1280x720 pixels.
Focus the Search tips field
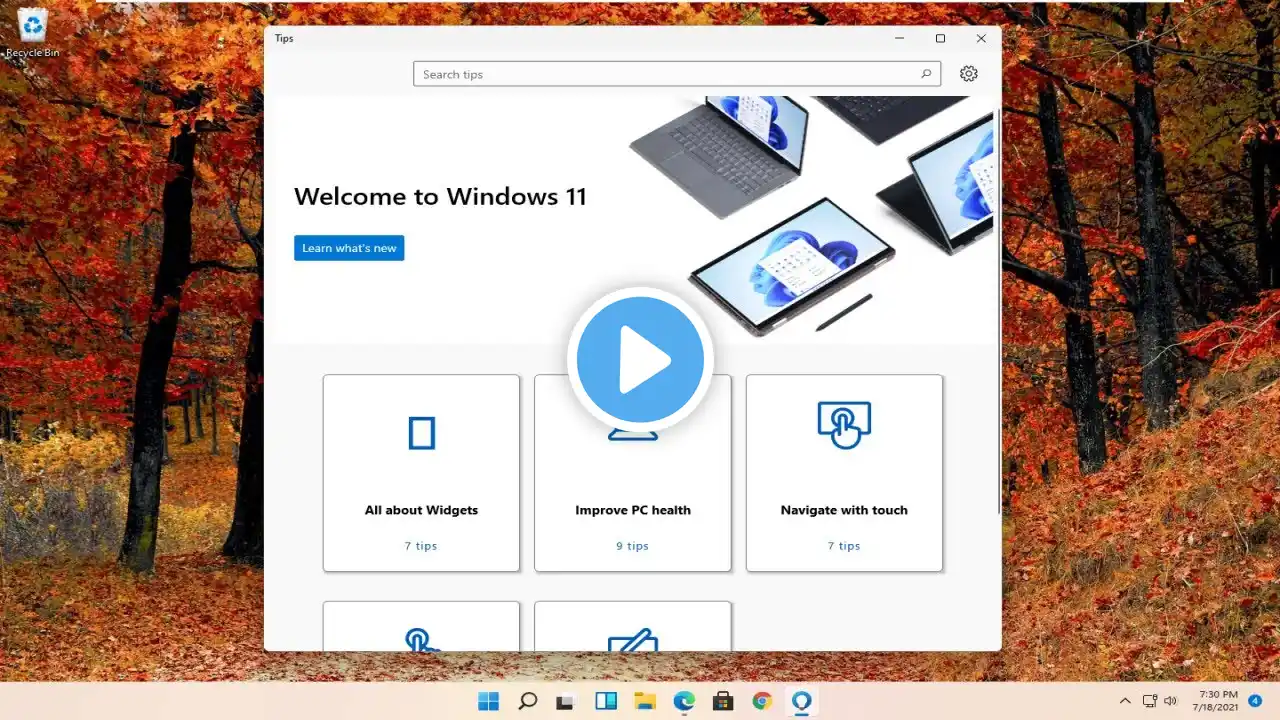tap(677, 74)
